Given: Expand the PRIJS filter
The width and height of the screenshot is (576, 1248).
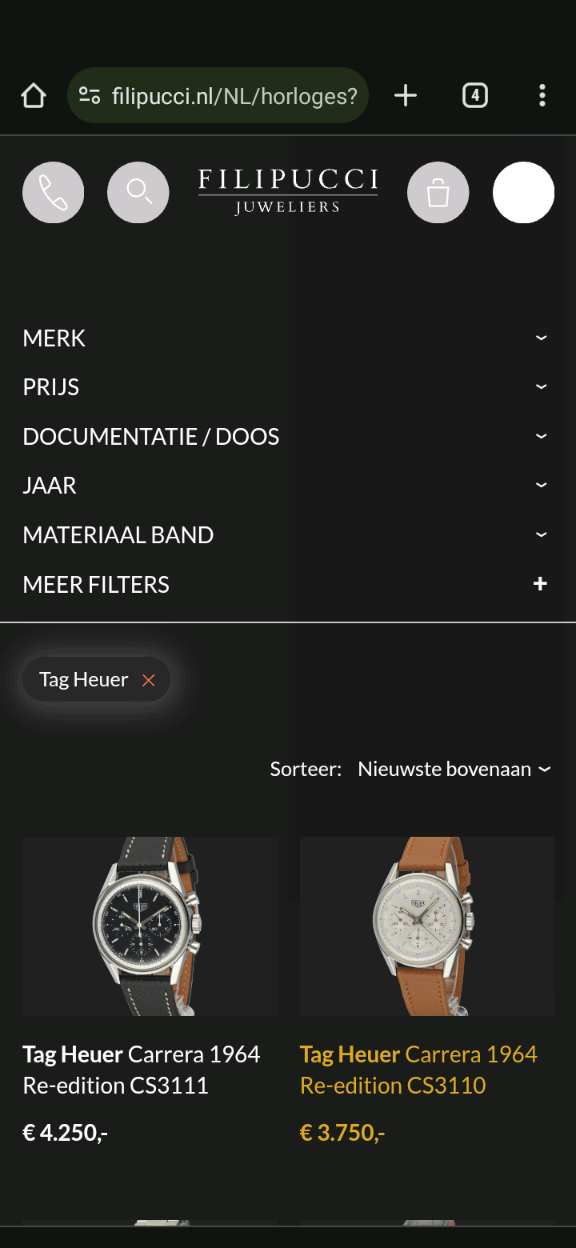Looking at the screenshot, I should coord(288,387).
